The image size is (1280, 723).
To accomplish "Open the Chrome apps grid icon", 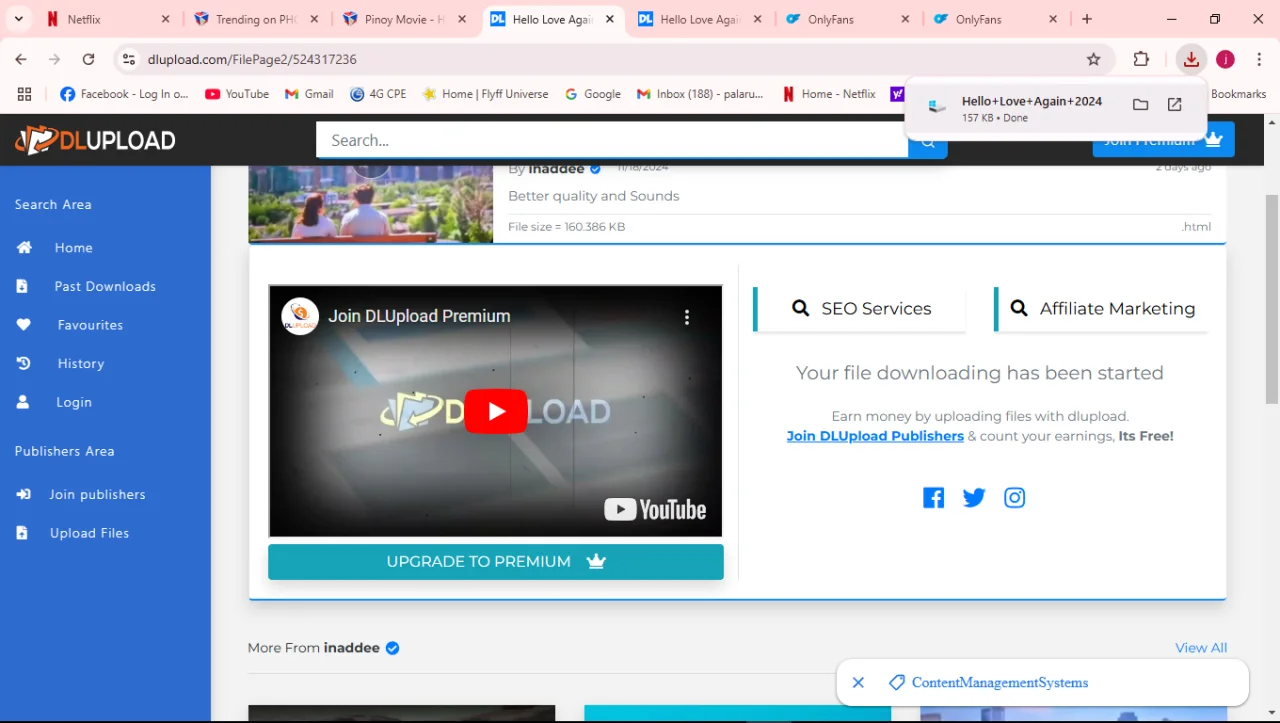I will pos(24,94).
